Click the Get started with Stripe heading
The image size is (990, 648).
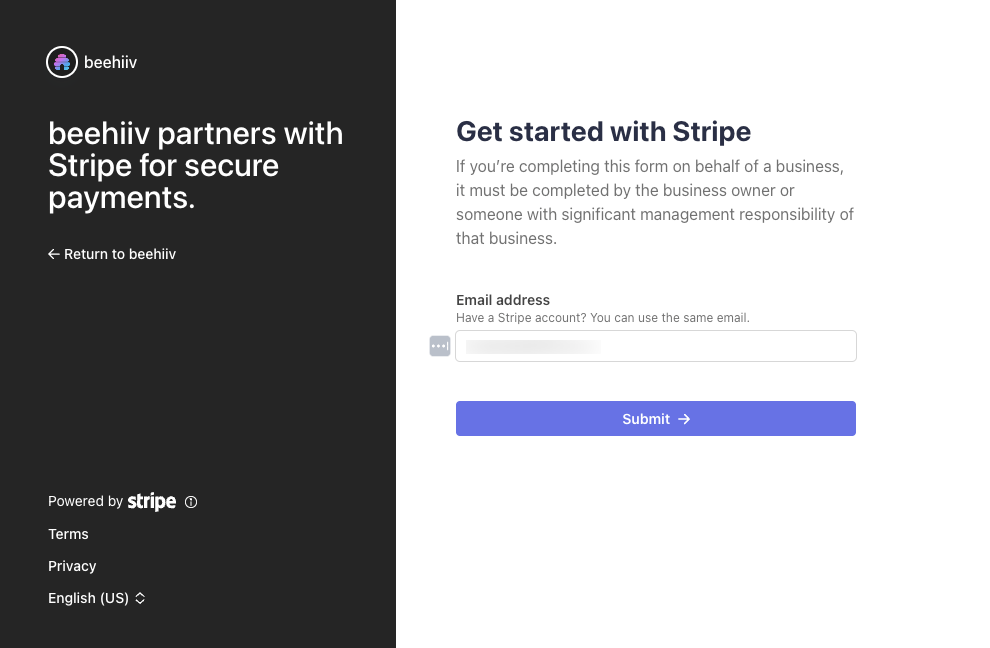(603, 131)
